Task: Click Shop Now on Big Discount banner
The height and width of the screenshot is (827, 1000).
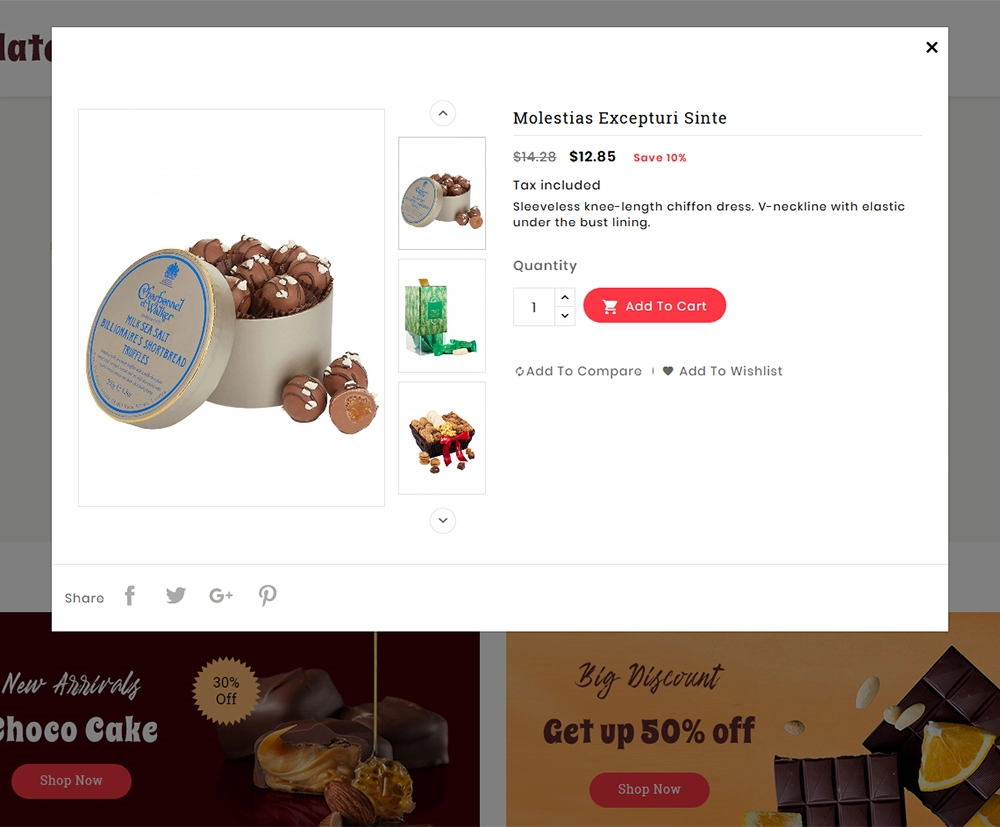Action: click(649, 789)
